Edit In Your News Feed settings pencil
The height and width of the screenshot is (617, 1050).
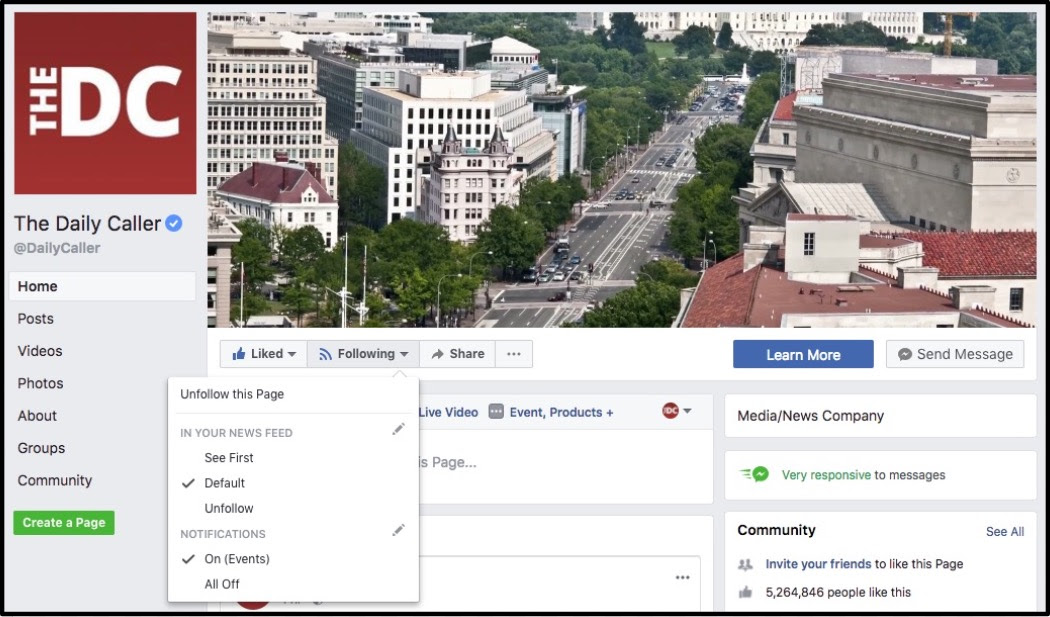coord(398,429)
